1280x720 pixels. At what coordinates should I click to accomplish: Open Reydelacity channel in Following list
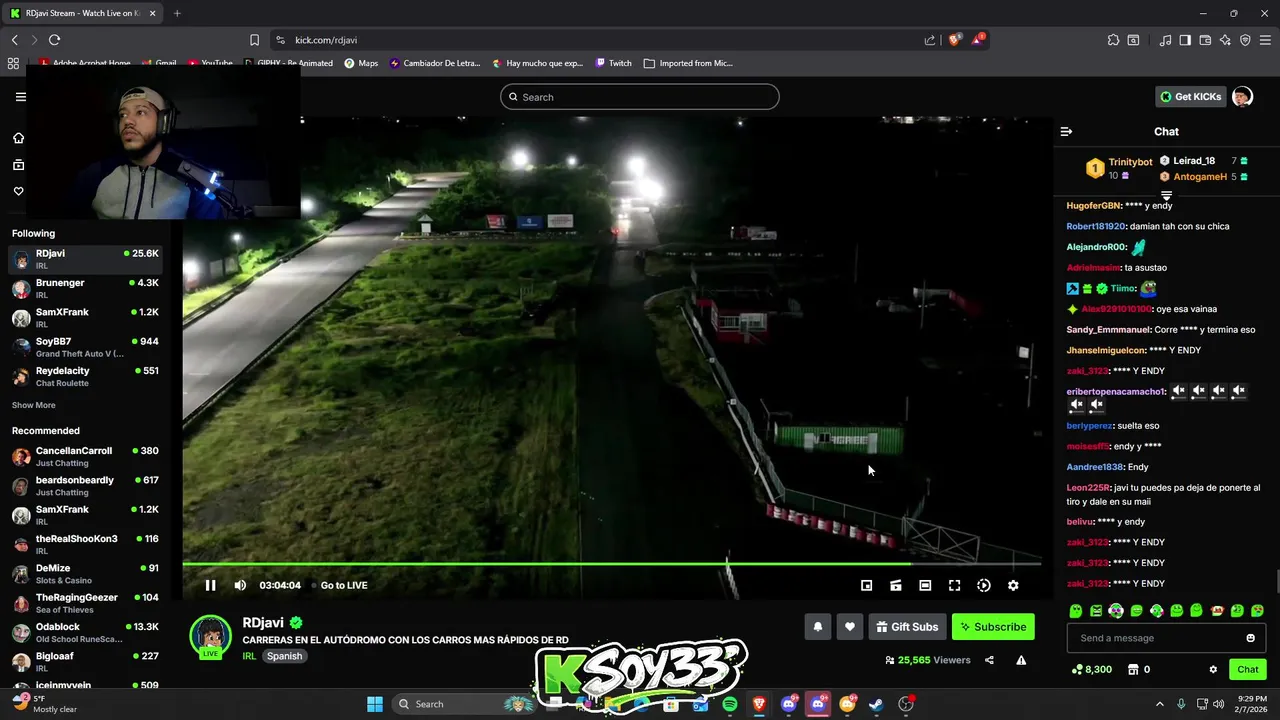click(85, 376)
